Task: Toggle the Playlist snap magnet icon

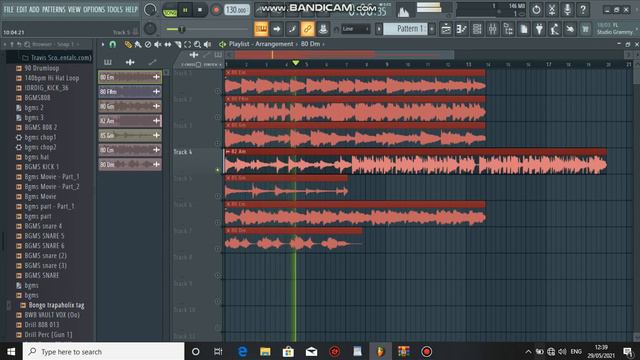Action: coord(113,44)
